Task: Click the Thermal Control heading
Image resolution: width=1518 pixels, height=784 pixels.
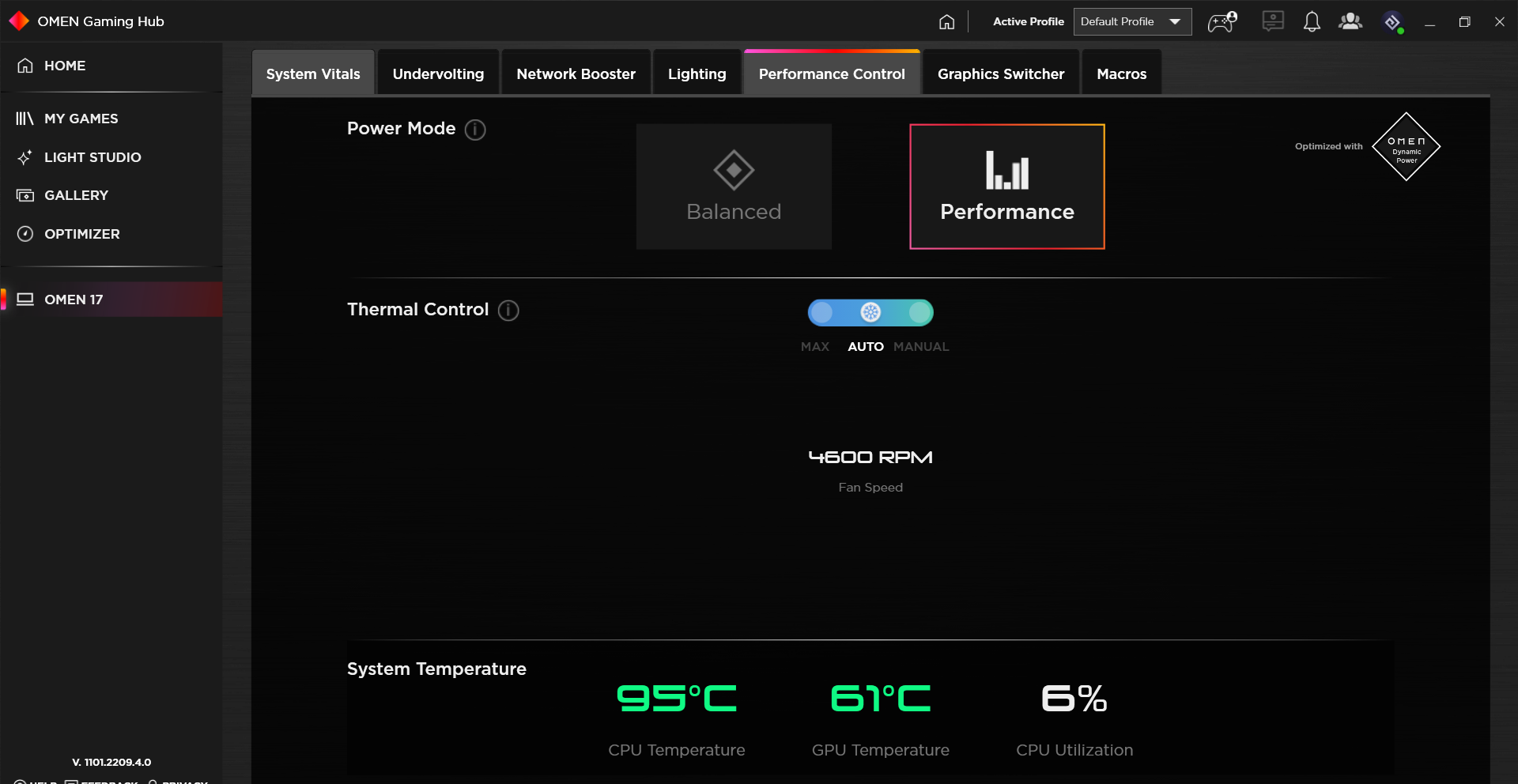Action: click(x=417, y=310)
